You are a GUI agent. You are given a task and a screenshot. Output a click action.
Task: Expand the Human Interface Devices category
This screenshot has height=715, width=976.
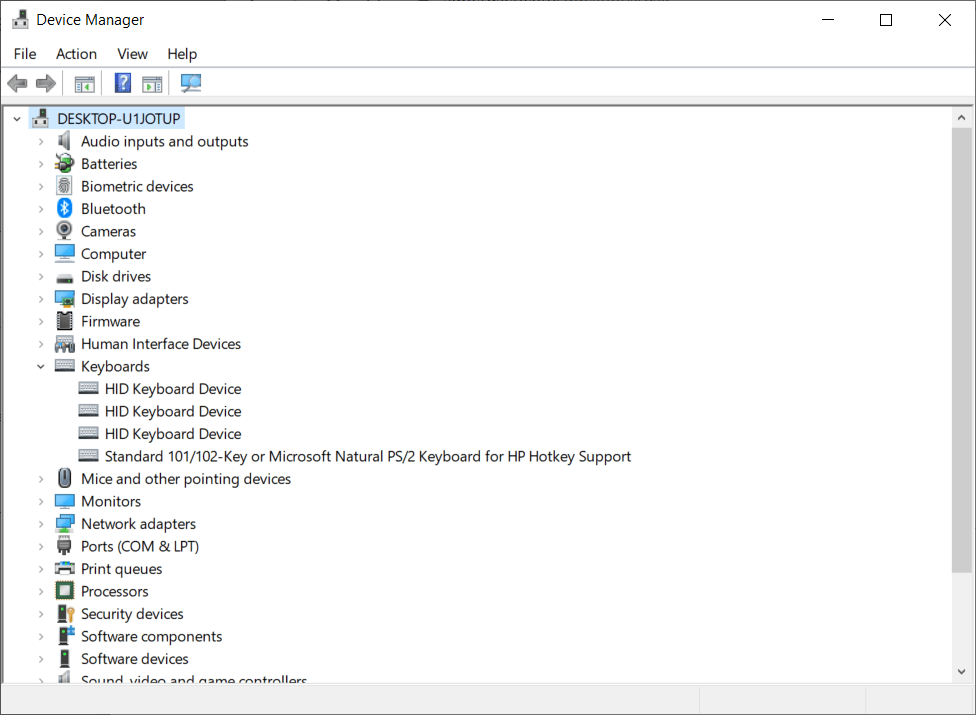coord(40,343)
